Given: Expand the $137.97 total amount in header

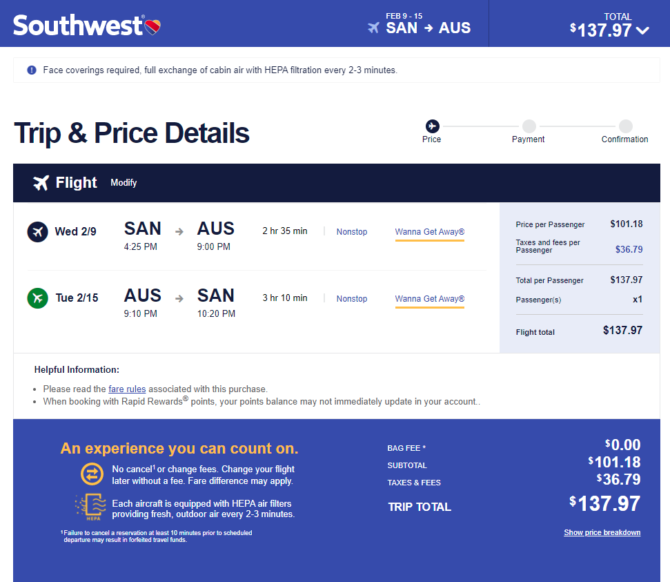Looking at the screenshot, I should [x=600, y=30].
